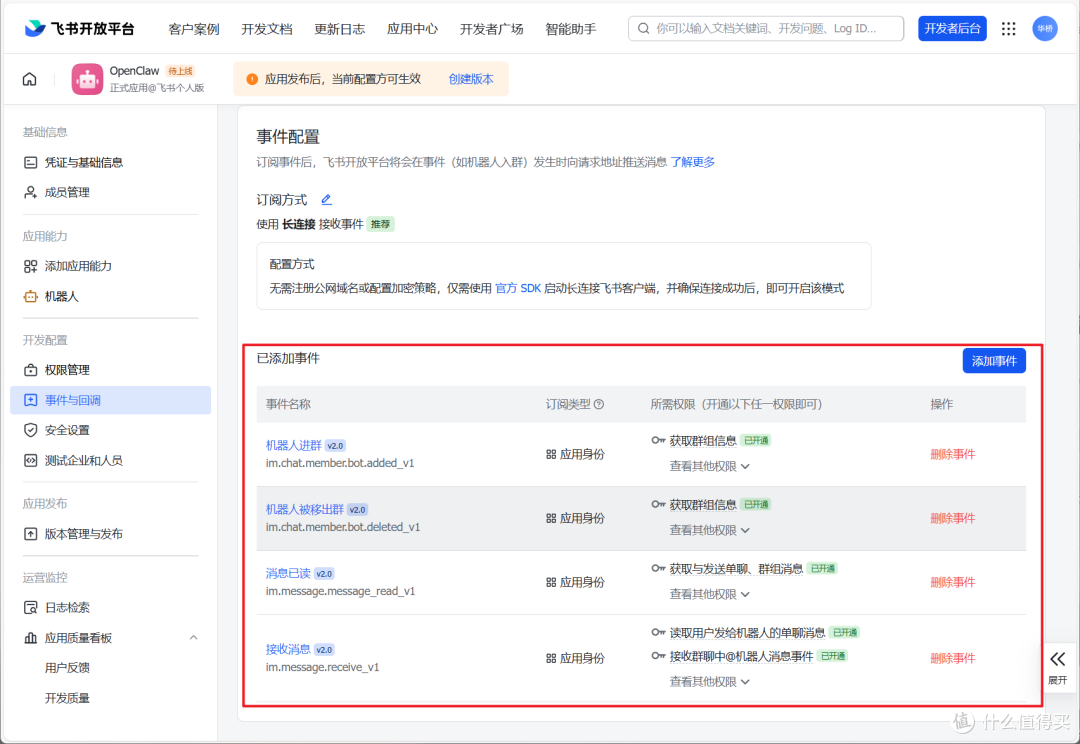Viewport: 1080px width, 744px height.
Task: Click the 获取与发送单聊、群组消息 permission text
Action: (x=736, y=569)
